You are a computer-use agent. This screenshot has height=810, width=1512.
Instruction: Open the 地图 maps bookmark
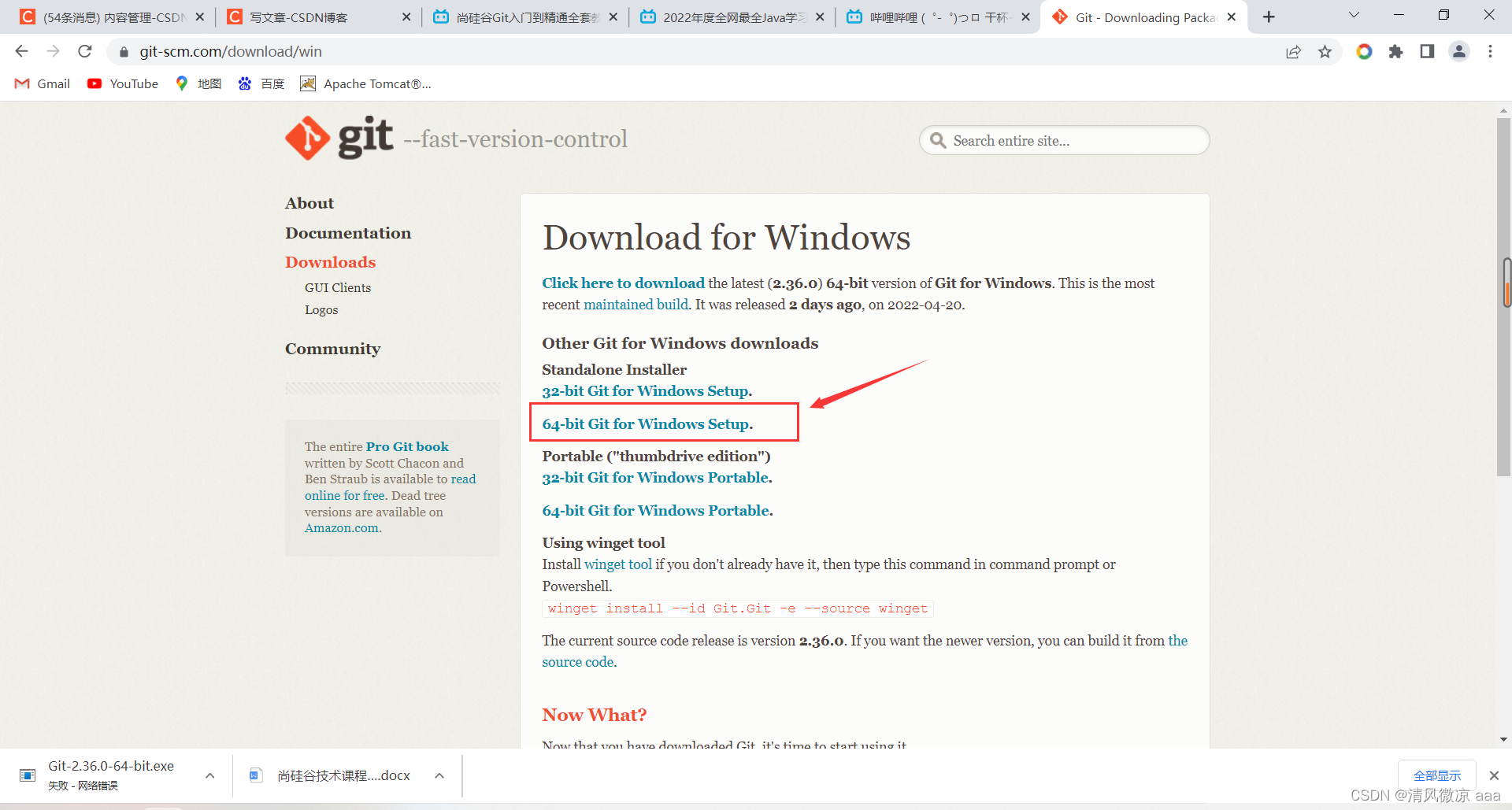(198, 83)
